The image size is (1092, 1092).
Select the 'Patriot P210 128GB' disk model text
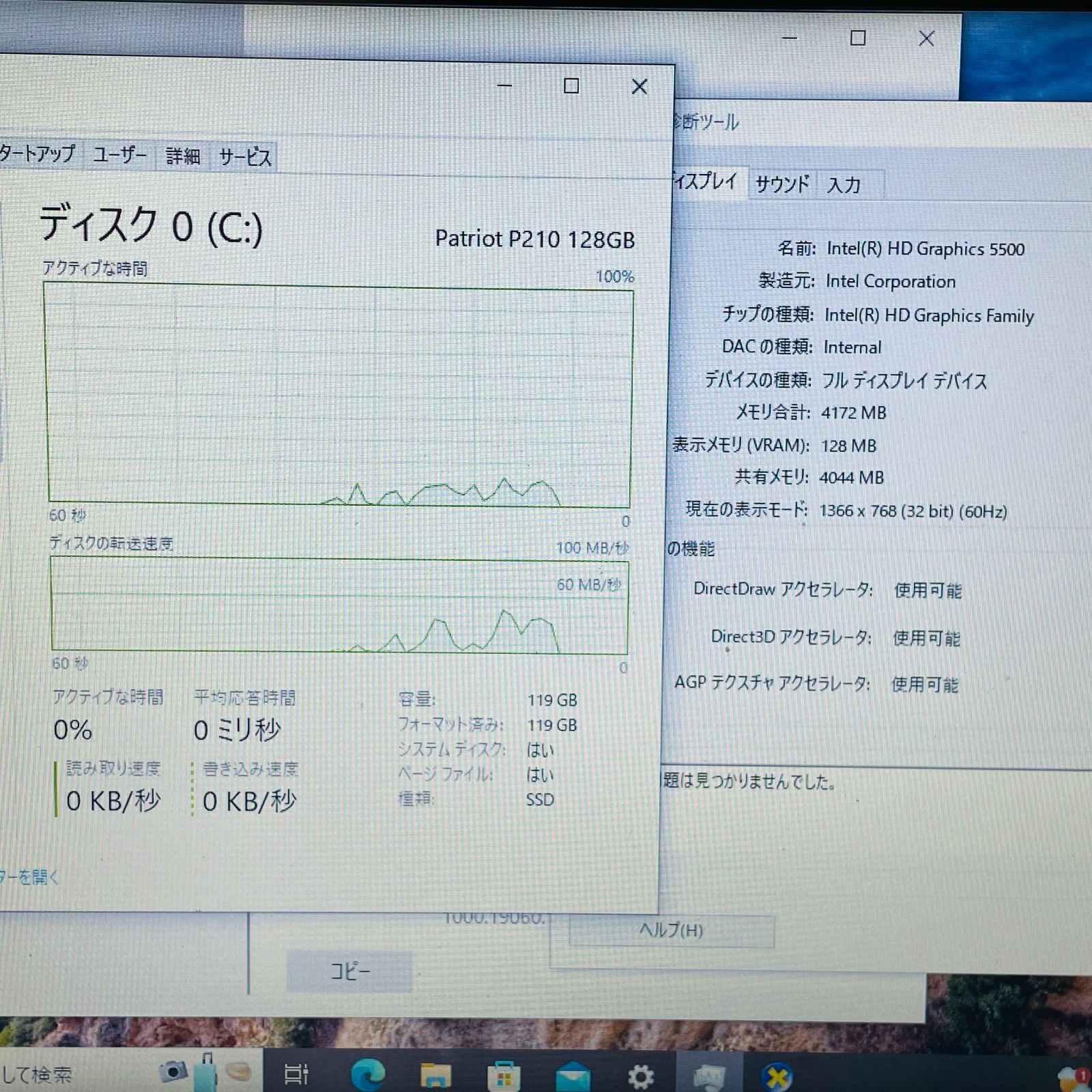point(534,239)
